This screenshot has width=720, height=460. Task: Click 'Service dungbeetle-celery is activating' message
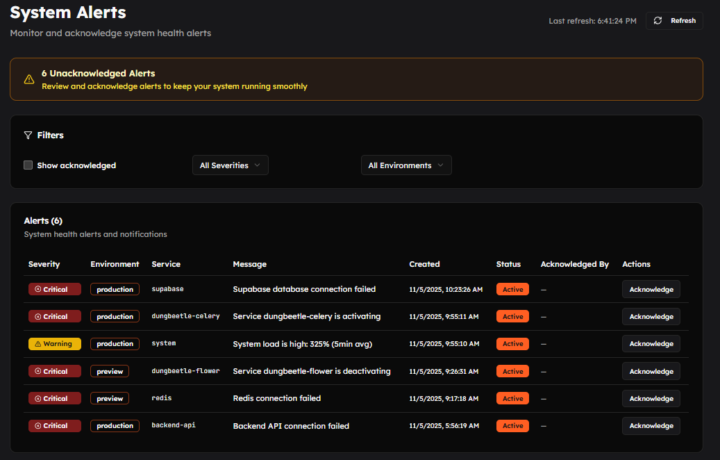click(307, 316)
